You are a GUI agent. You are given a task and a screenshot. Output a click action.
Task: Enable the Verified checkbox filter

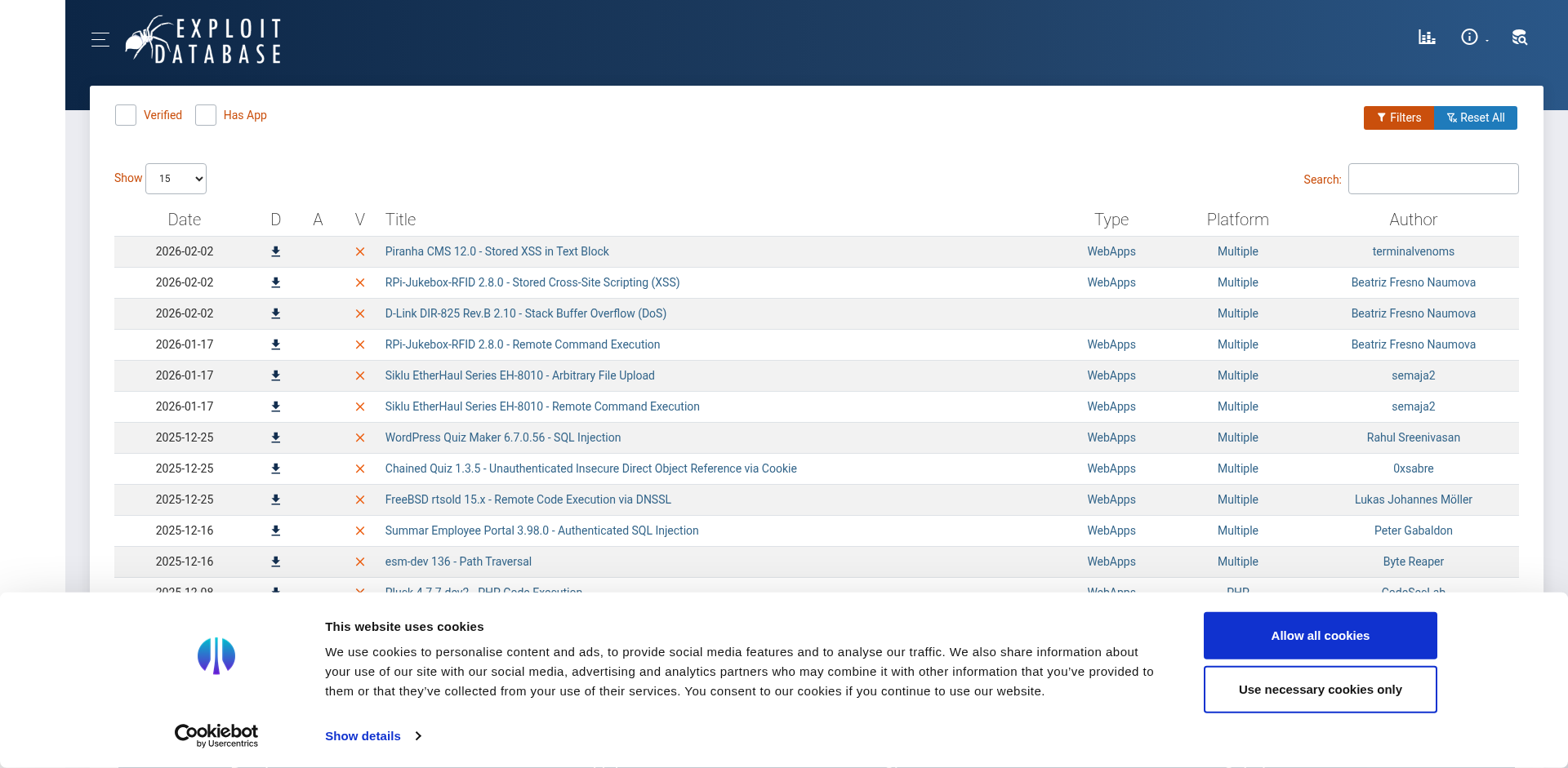126,115
